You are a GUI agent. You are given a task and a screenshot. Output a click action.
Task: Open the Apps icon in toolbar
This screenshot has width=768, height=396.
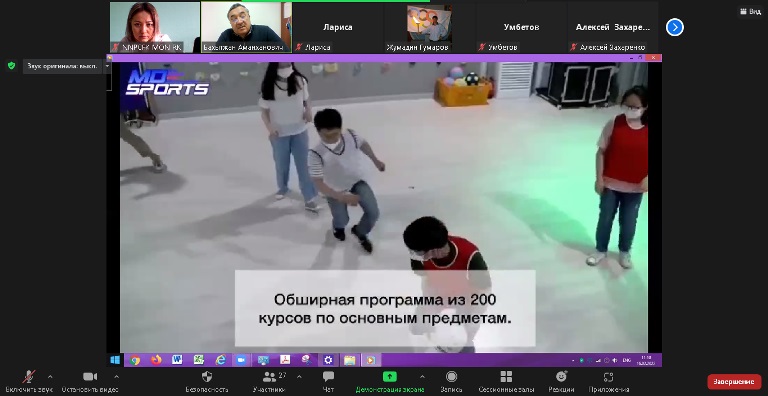pyautogui.click(x=608, y=376)
